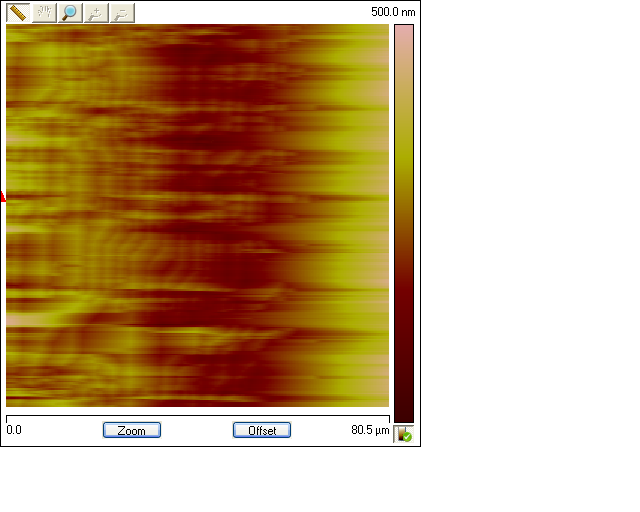The width and height of the screenshot is (640, 512).
Task: Select the ruler measure tool
Action: pyautogui.click(x=18, y=13)
